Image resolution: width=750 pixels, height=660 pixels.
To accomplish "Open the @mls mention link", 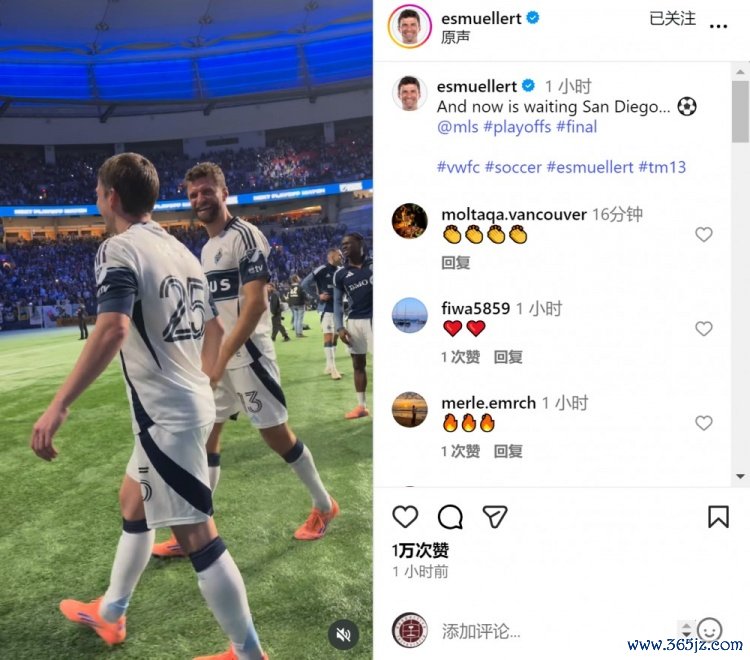I will pyautogui.click(x=457, y=127).
